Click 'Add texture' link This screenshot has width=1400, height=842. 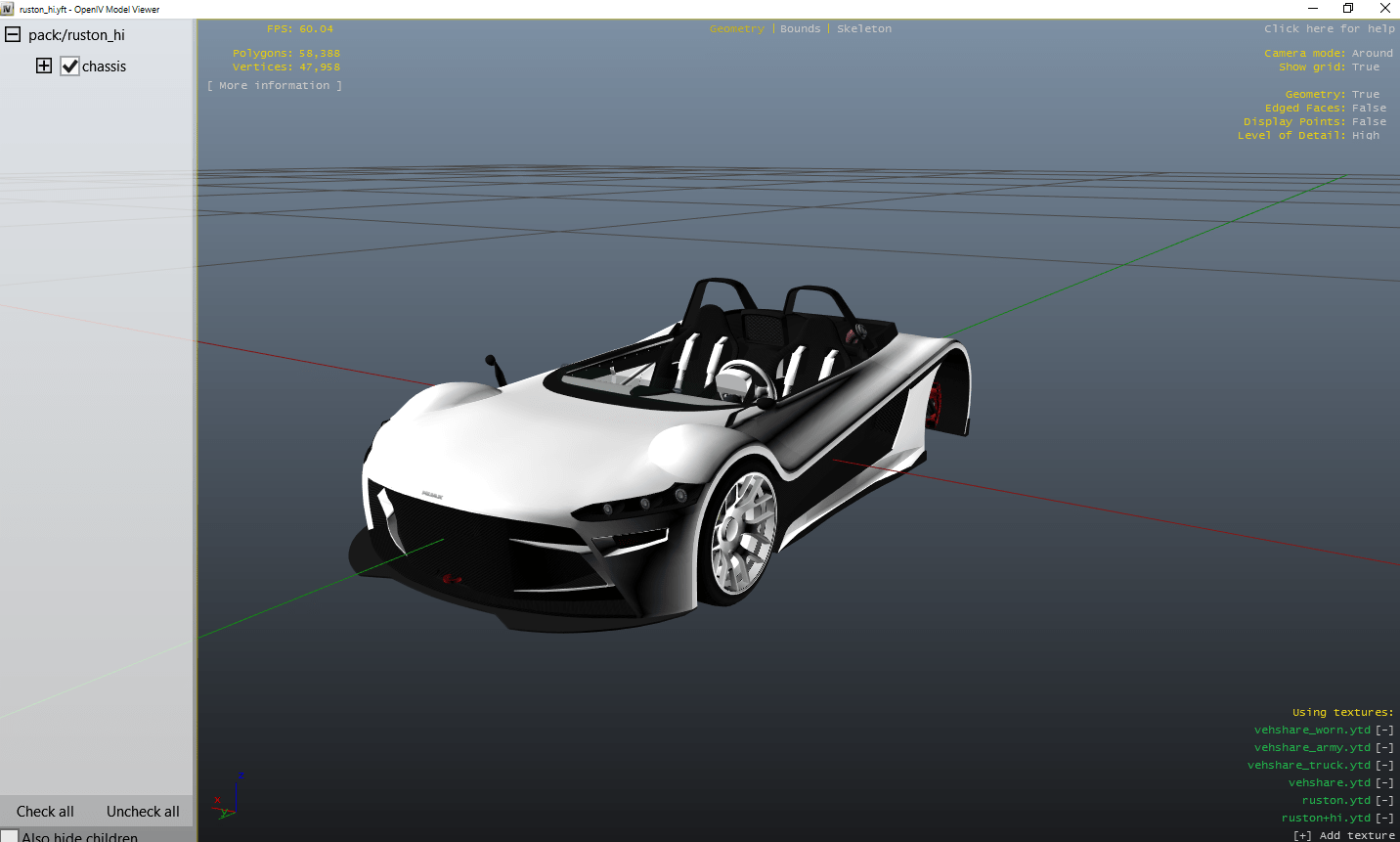coord(1344,835)
